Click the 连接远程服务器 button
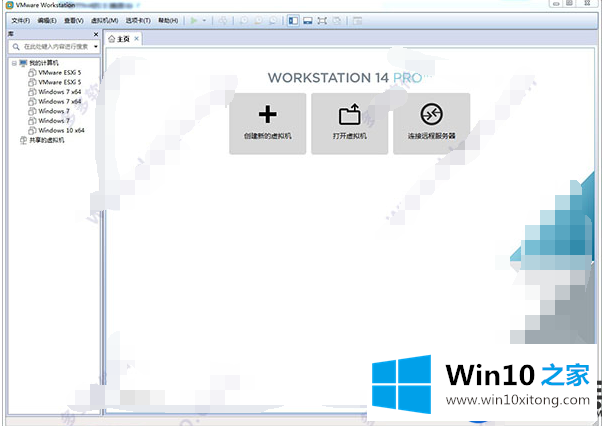This screenshot has width=602, height=426. point(432,124)
